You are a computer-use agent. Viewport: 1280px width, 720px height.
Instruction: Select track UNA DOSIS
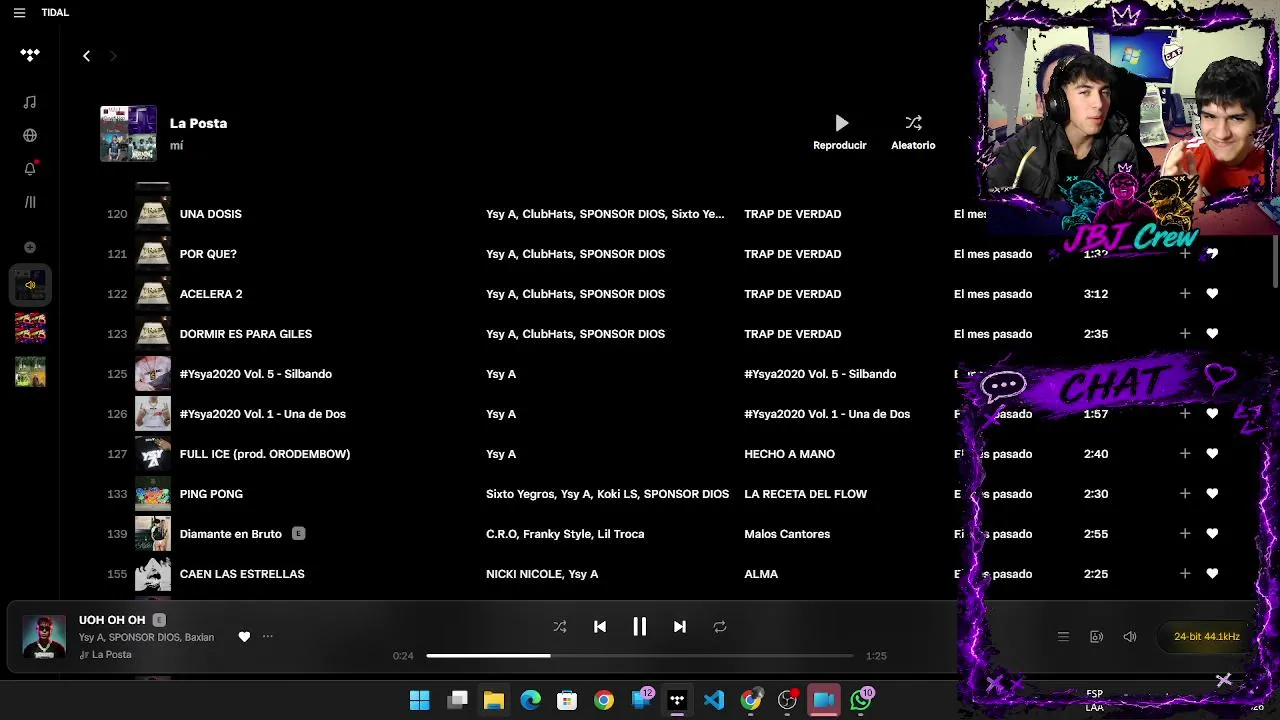(x=211, y=214)
